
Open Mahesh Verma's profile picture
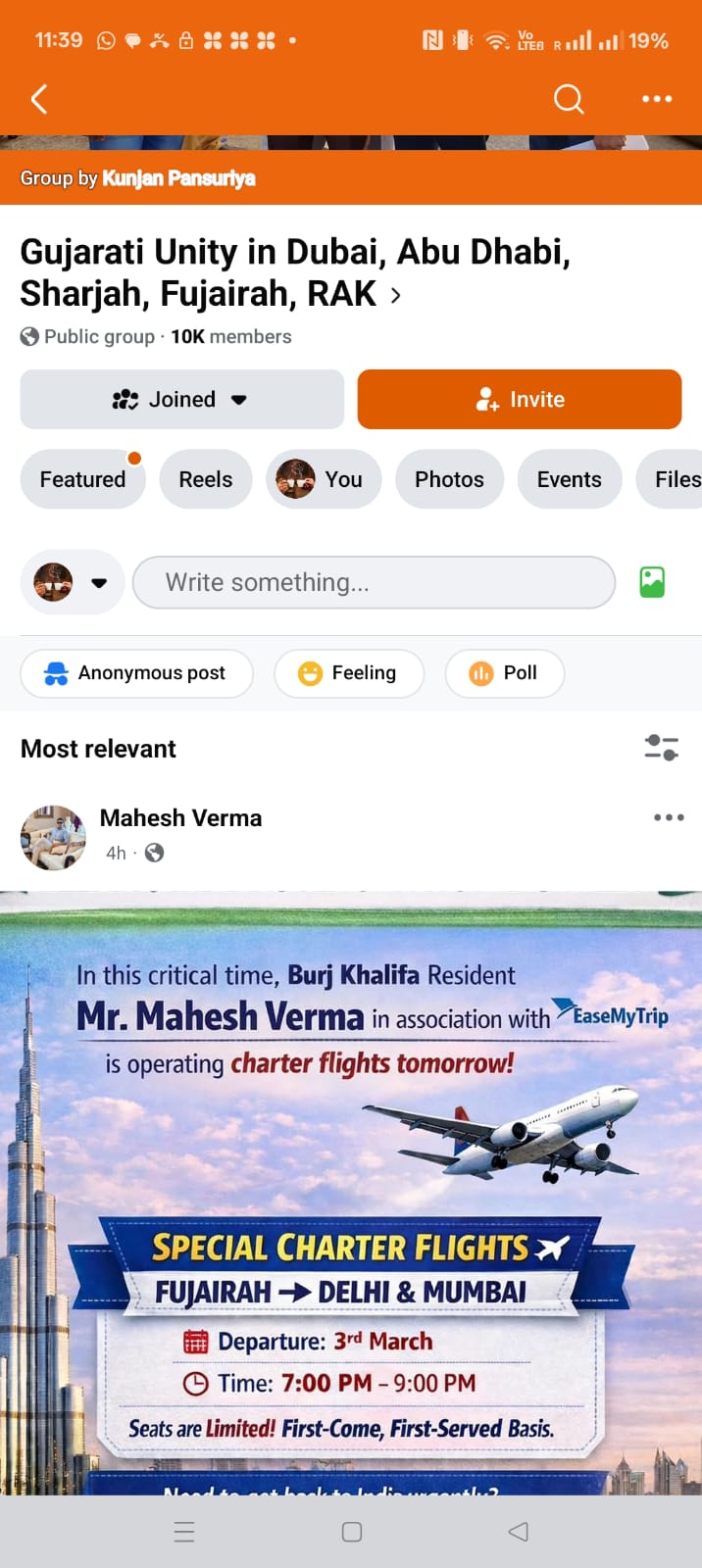point(53,837)
